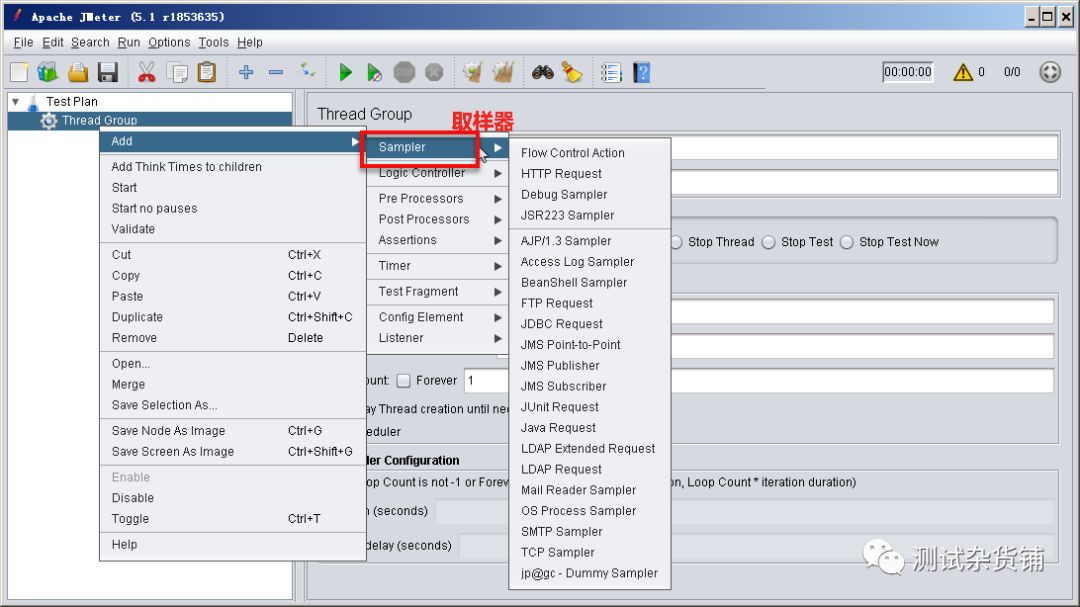
Task: Choose Flow Control Action sampler
Action: click(x=590, y=153)
